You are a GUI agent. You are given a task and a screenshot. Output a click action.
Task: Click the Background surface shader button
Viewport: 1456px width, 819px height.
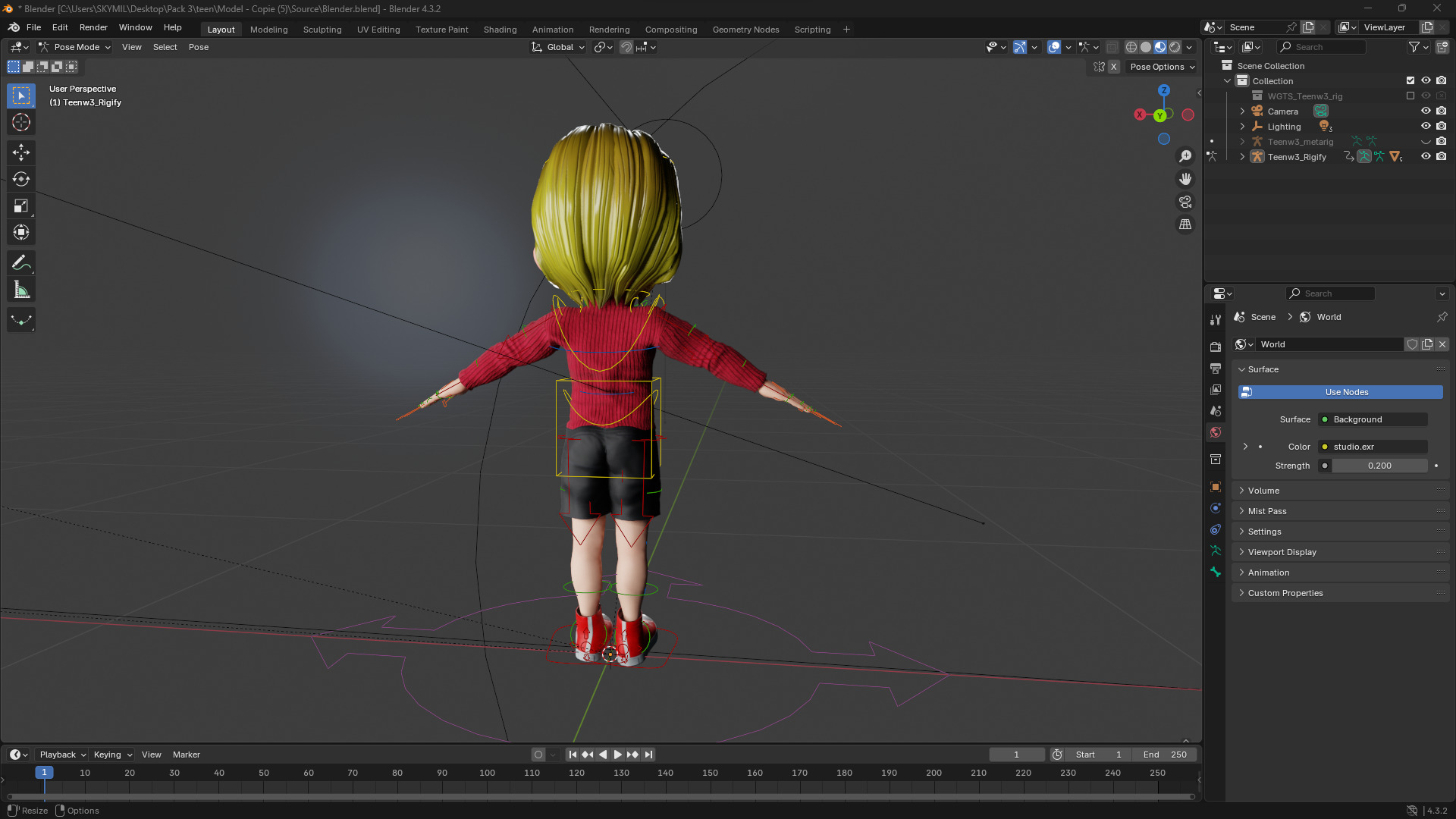[x=1373, y=419]
